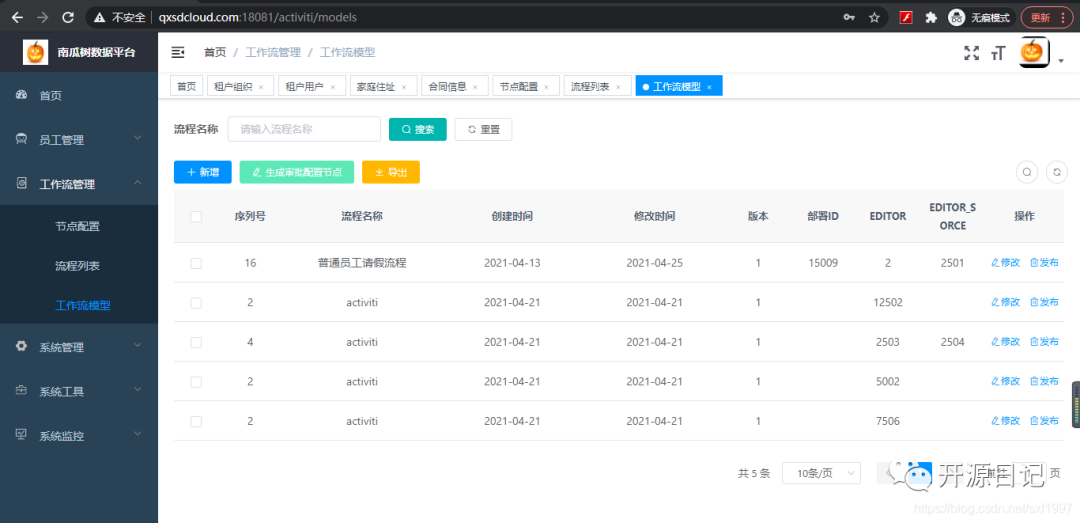Click the 流程名称 search input

[304, 129]
